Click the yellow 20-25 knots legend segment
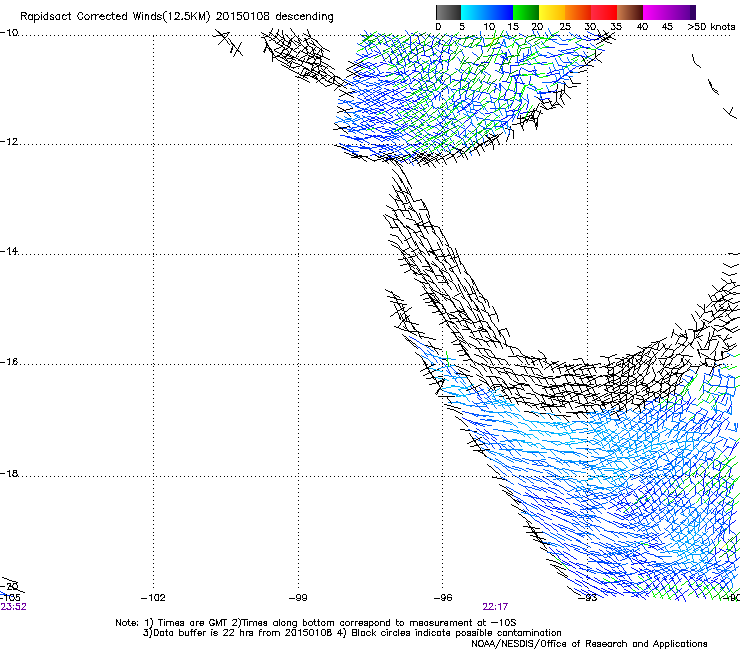Image resolution: width=740 pixels, height=650 pixels. point(552,12)
